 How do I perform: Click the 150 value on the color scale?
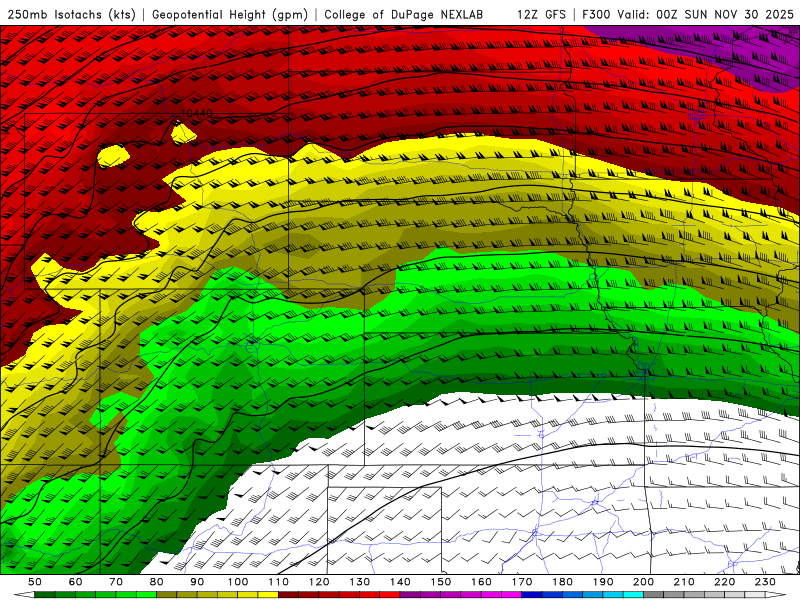[441, 582]
